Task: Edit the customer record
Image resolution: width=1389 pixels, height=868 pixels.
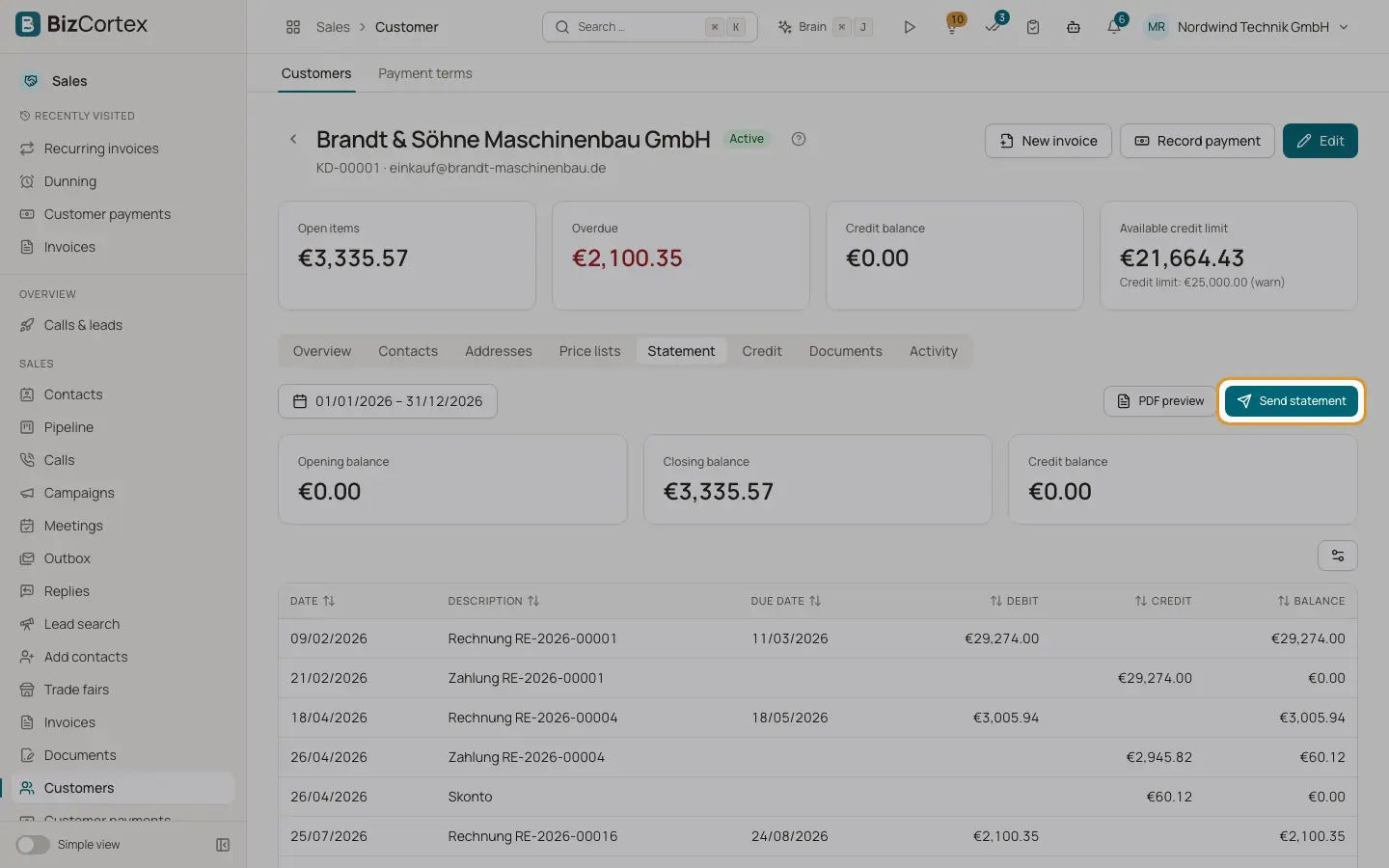Action: coord(1321,141)
